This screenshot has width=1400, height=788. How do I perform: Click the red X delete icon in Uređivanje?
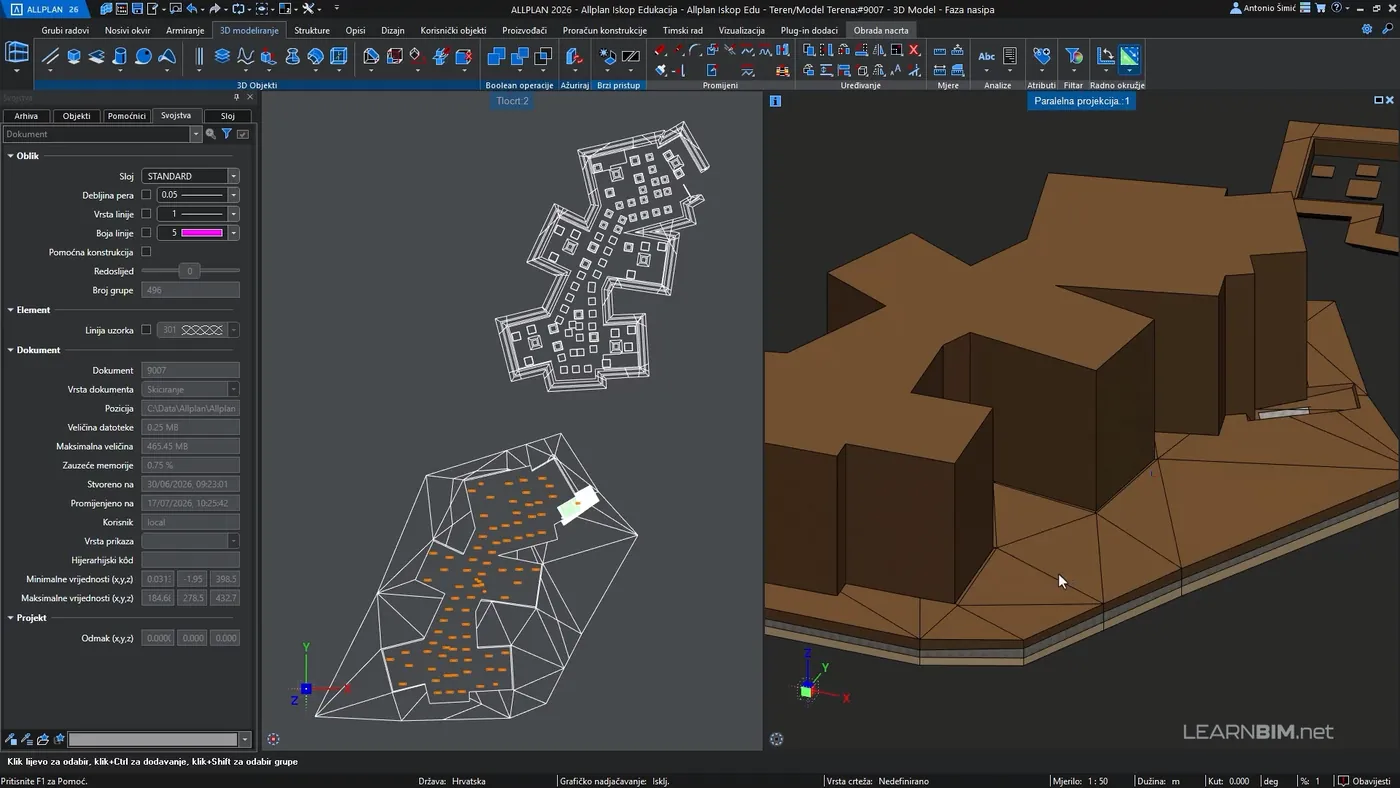[914, 50]
